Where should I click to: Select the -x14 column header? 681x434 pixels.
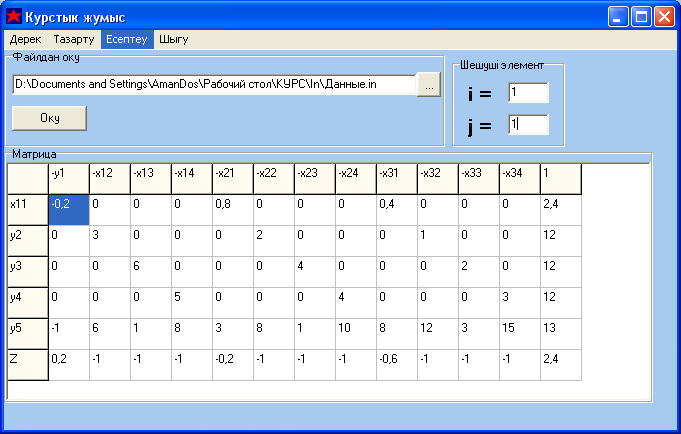192,179
